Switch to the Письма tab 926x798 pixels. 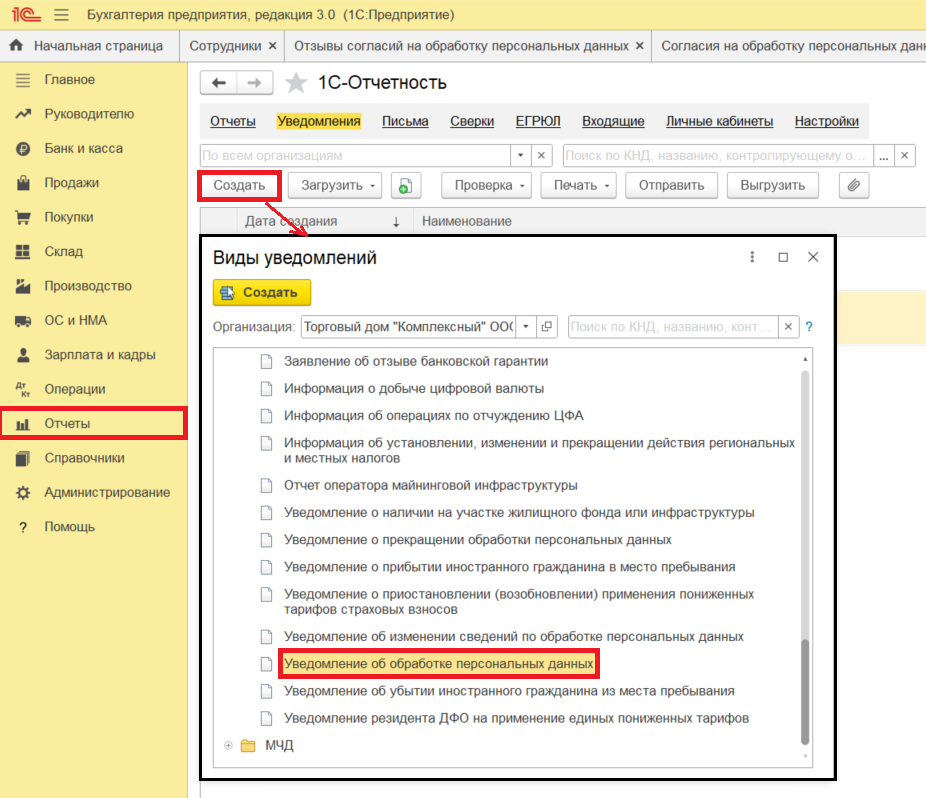pyautogui.click(x=405, y=121)
